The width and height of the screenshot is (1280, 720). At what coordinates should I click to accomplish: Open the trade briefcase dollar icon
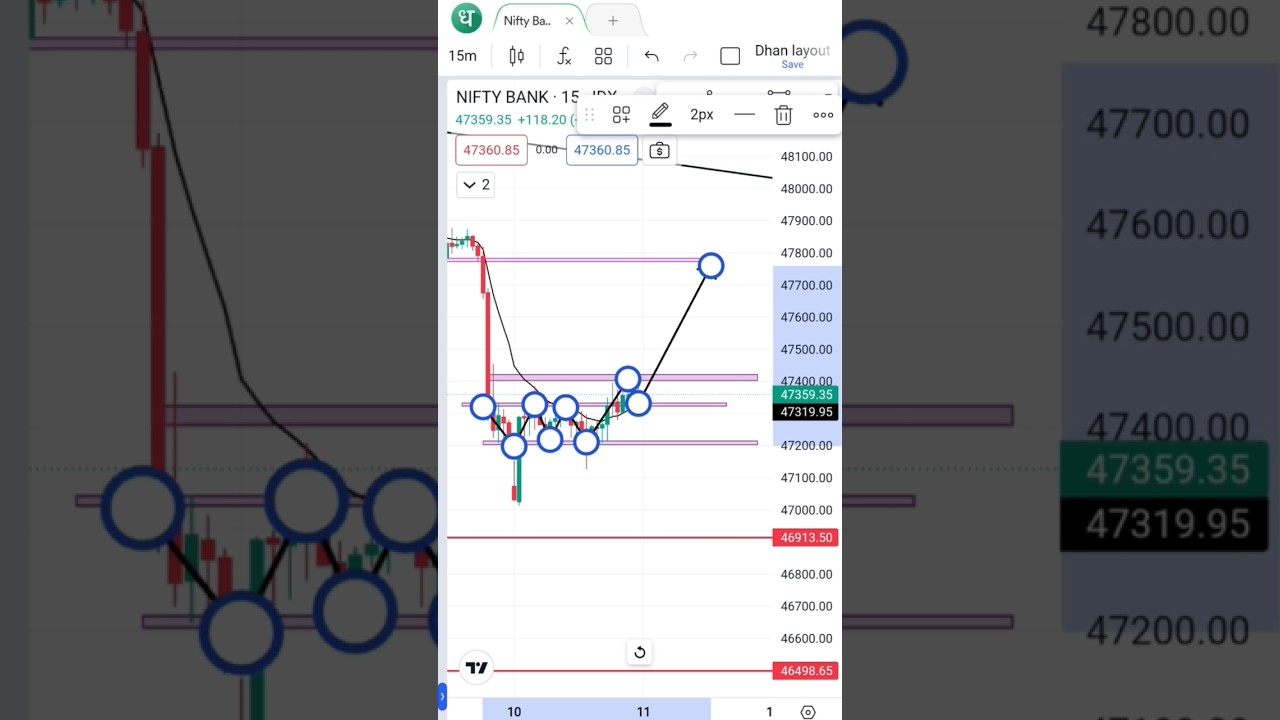click(x=659, y=151)
